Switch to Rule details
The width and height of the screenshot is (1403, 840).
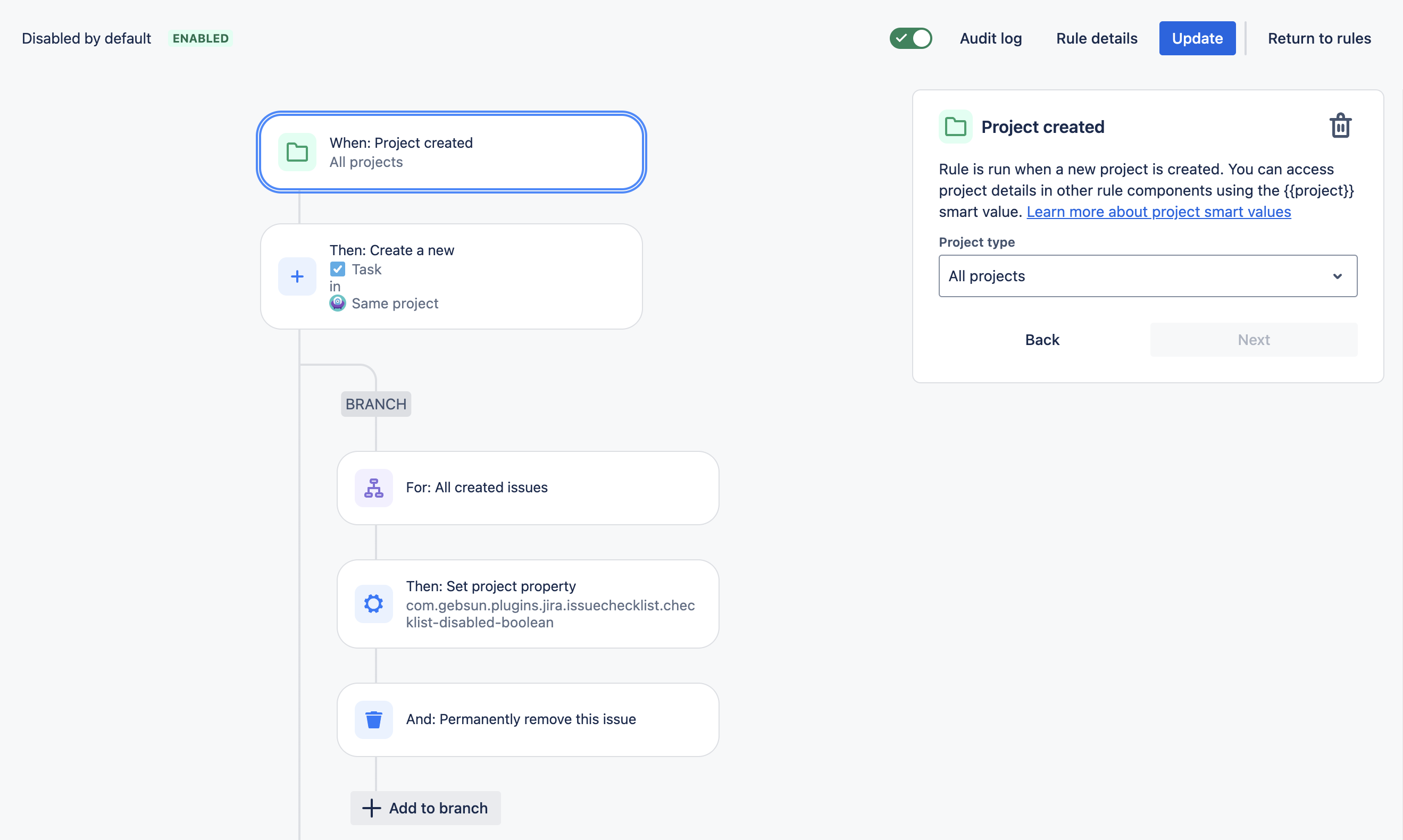click(x=1096, y=38)
